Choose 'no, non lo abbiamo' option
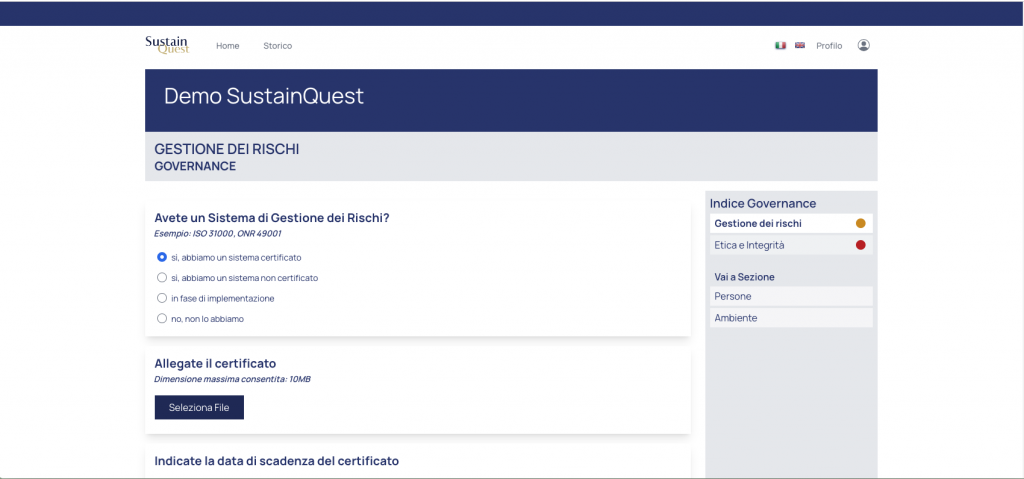The width and height of the screenshot is (1024, 479). tap(162, 319)
